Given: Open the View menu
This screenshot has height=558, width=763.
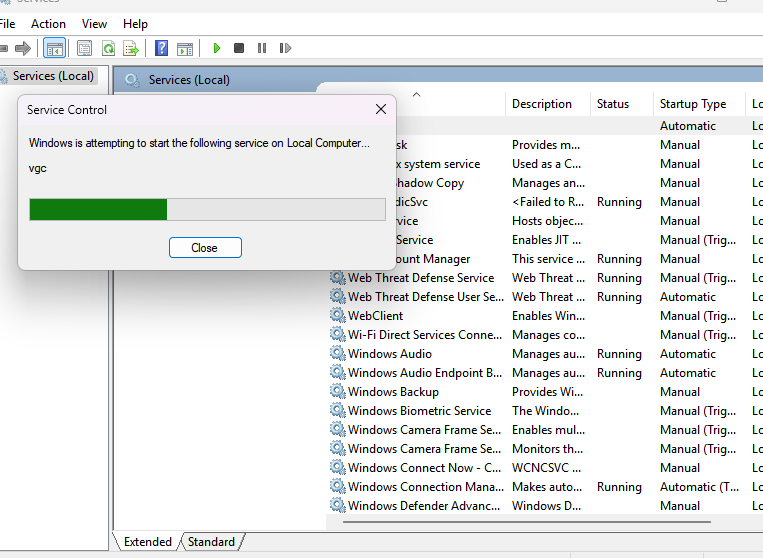Looking at the screenshot, I should [x=94, y=24].
